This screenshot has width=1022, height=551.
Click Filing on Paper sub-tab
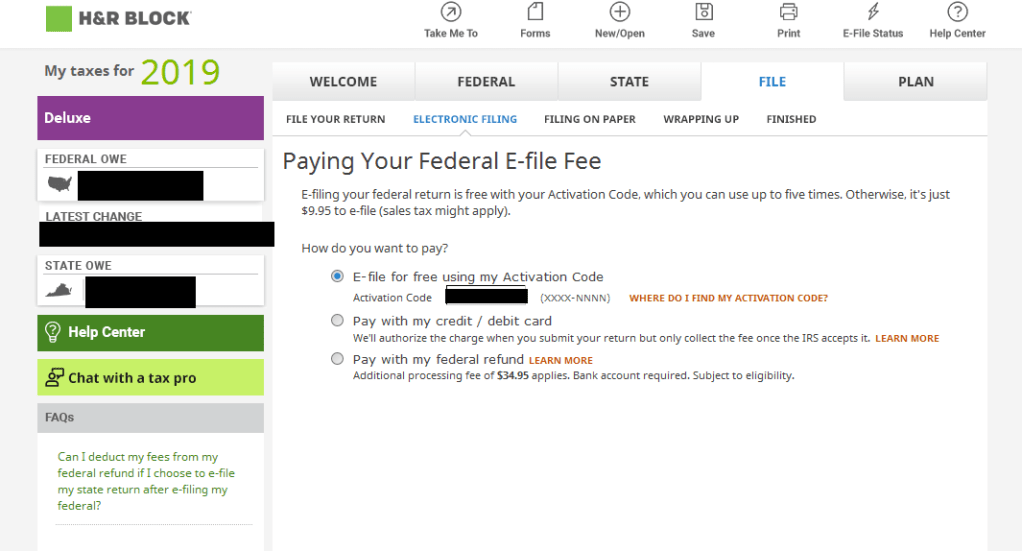pos(590,119)
